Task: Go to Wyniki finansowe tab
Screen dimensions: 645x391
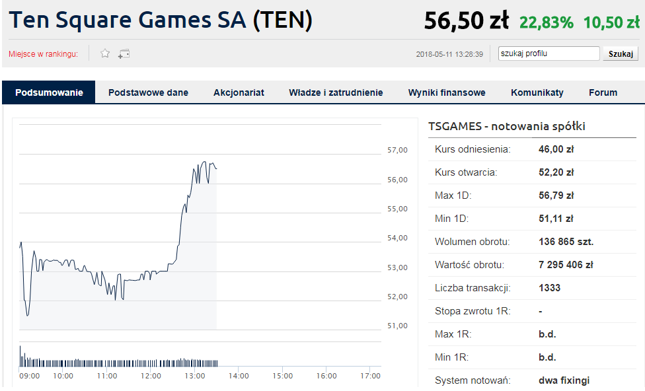Action: point(447,93)
